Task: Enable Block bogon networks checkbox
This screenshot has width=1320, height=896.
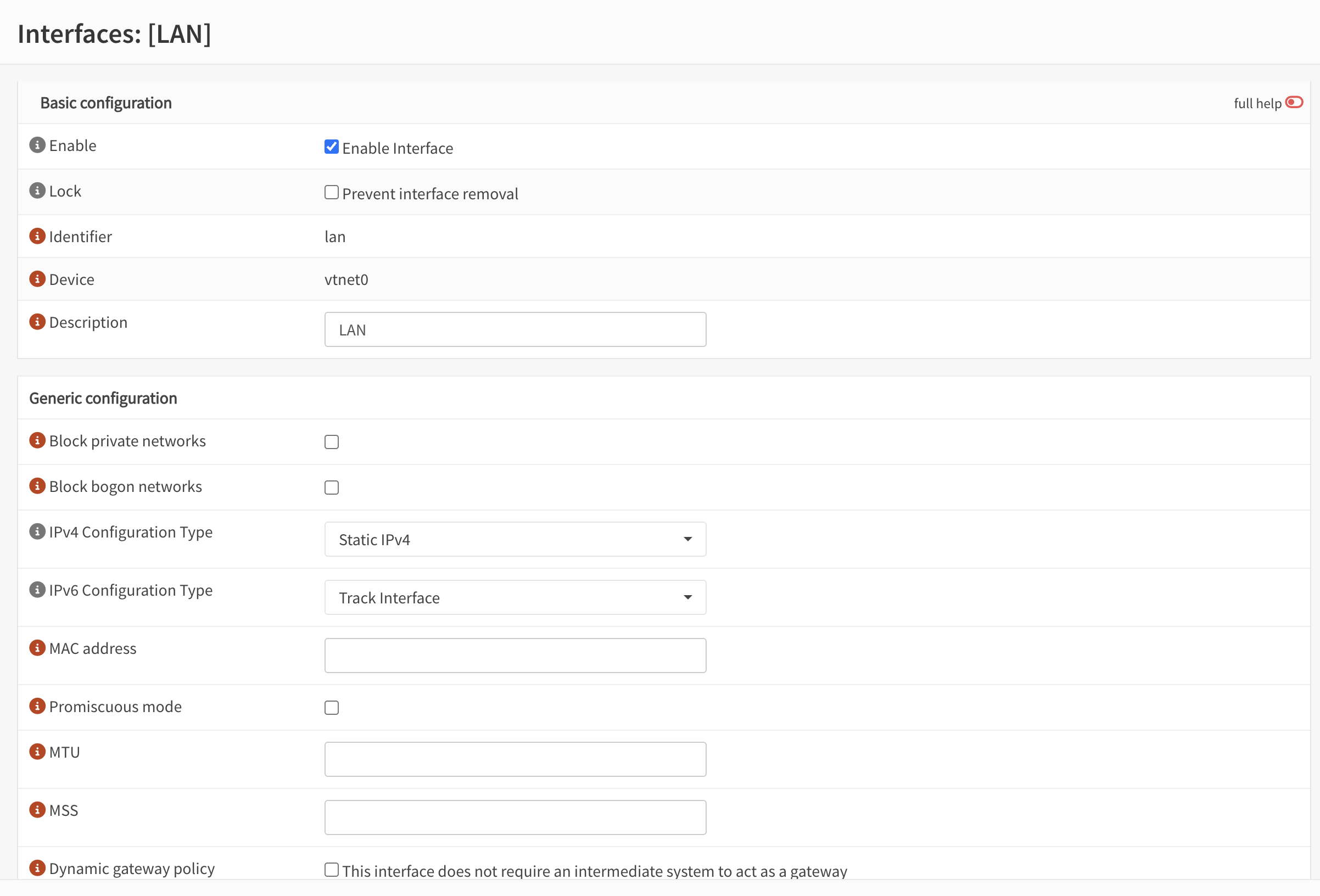Action: [331, 487]
